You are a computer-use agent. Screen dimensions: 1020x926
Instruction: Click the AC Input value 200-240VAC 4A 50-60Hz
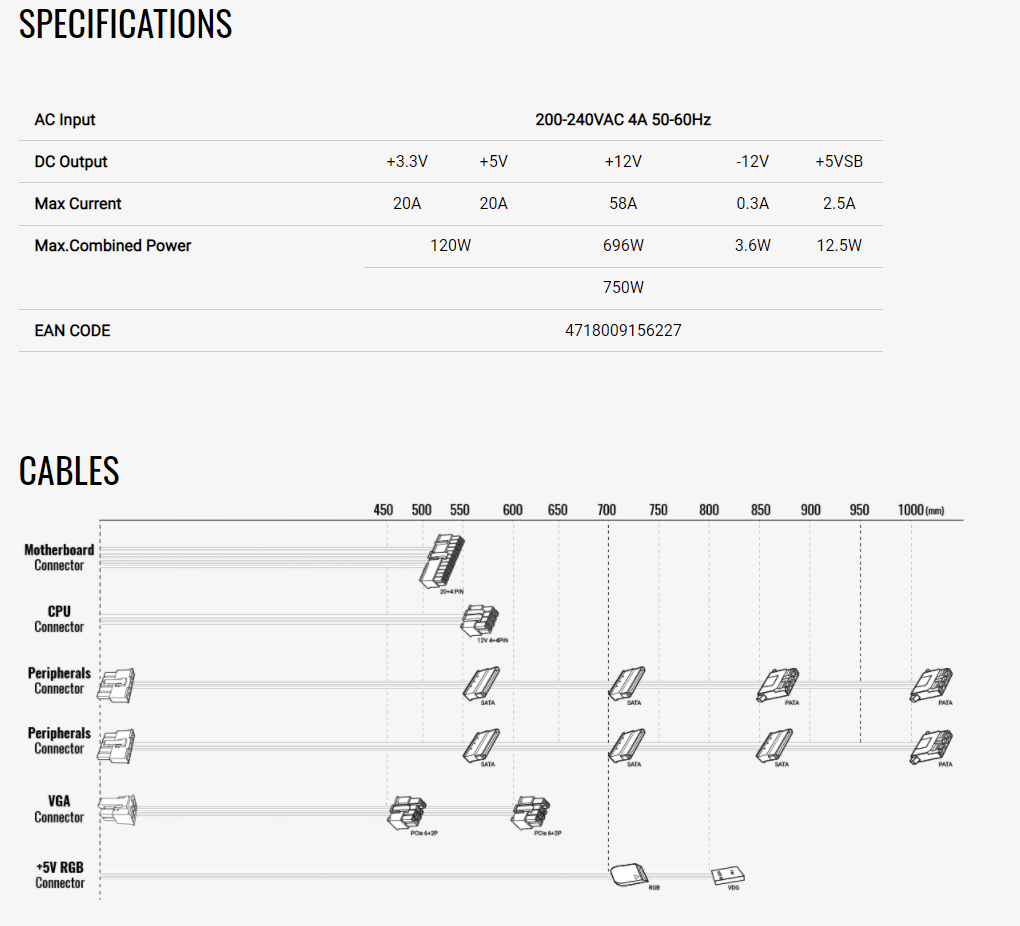pos(623,120)
